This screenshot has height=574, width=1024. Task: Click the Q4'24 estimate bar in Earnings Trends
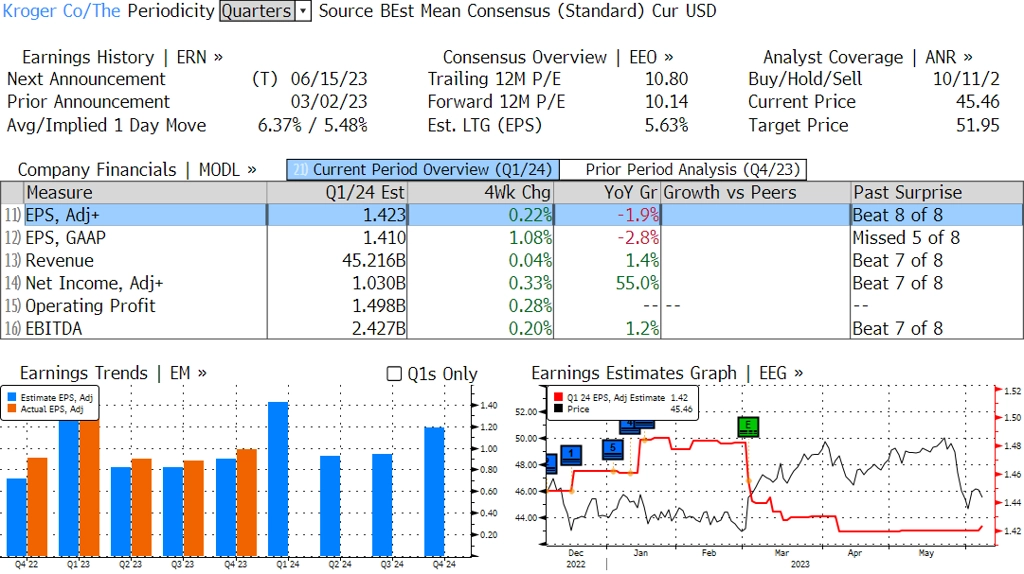click(434, 491)
